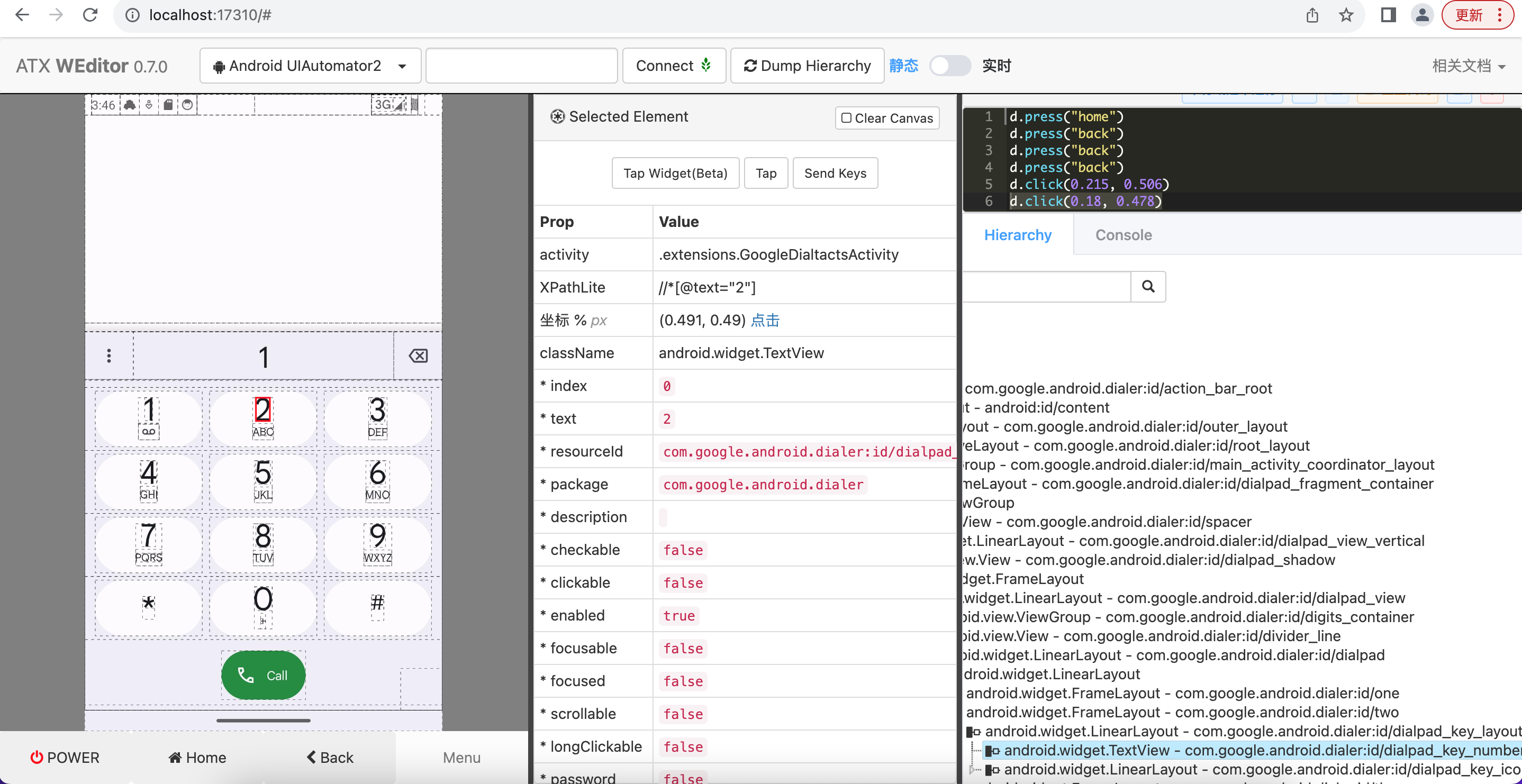Tap dialpad key 2 ABC
The image size is (1522, 784).
pos(263,419)
